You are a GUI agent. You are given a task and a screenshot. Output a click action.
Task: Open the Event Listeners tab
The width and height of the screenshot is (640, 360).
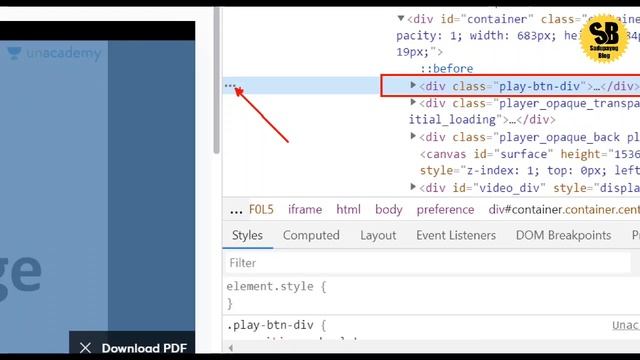tap(456, 235)
